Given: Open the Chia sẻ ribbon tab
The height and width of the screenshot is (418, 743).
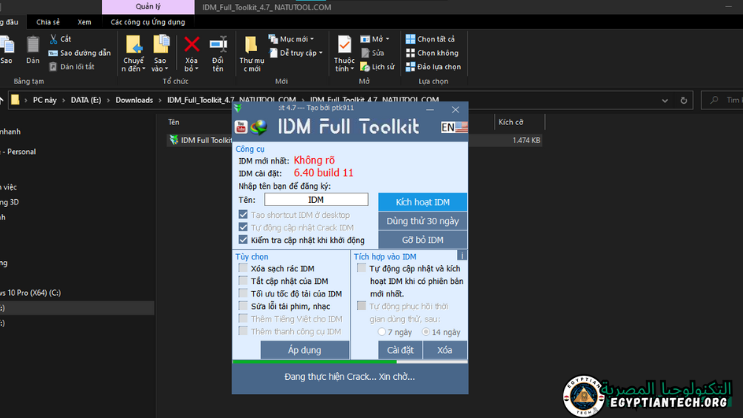Looking at the screenshot, I should (x=48, y=21).
